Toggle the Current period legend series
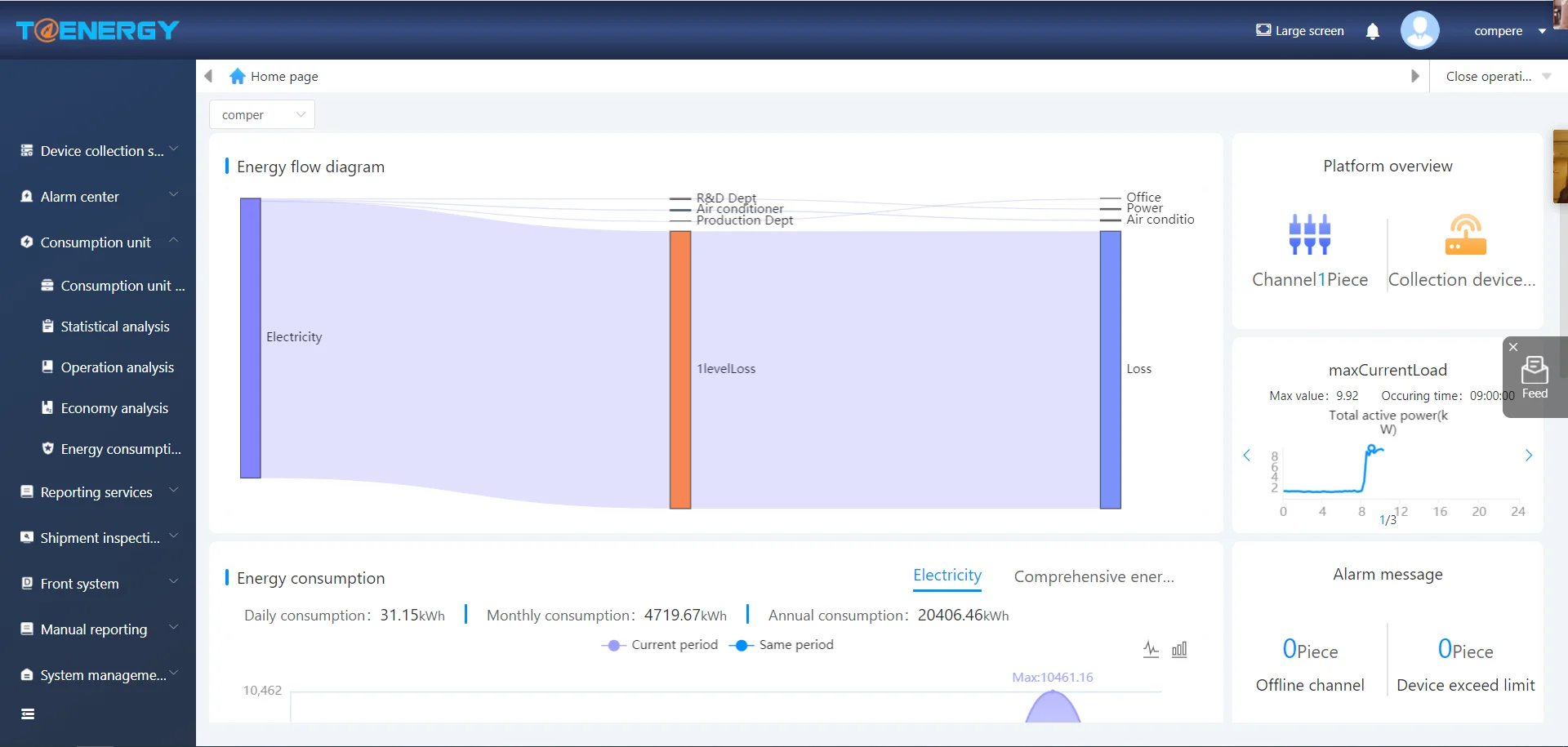Screen dimensions: 1568x747 [659, 645]
